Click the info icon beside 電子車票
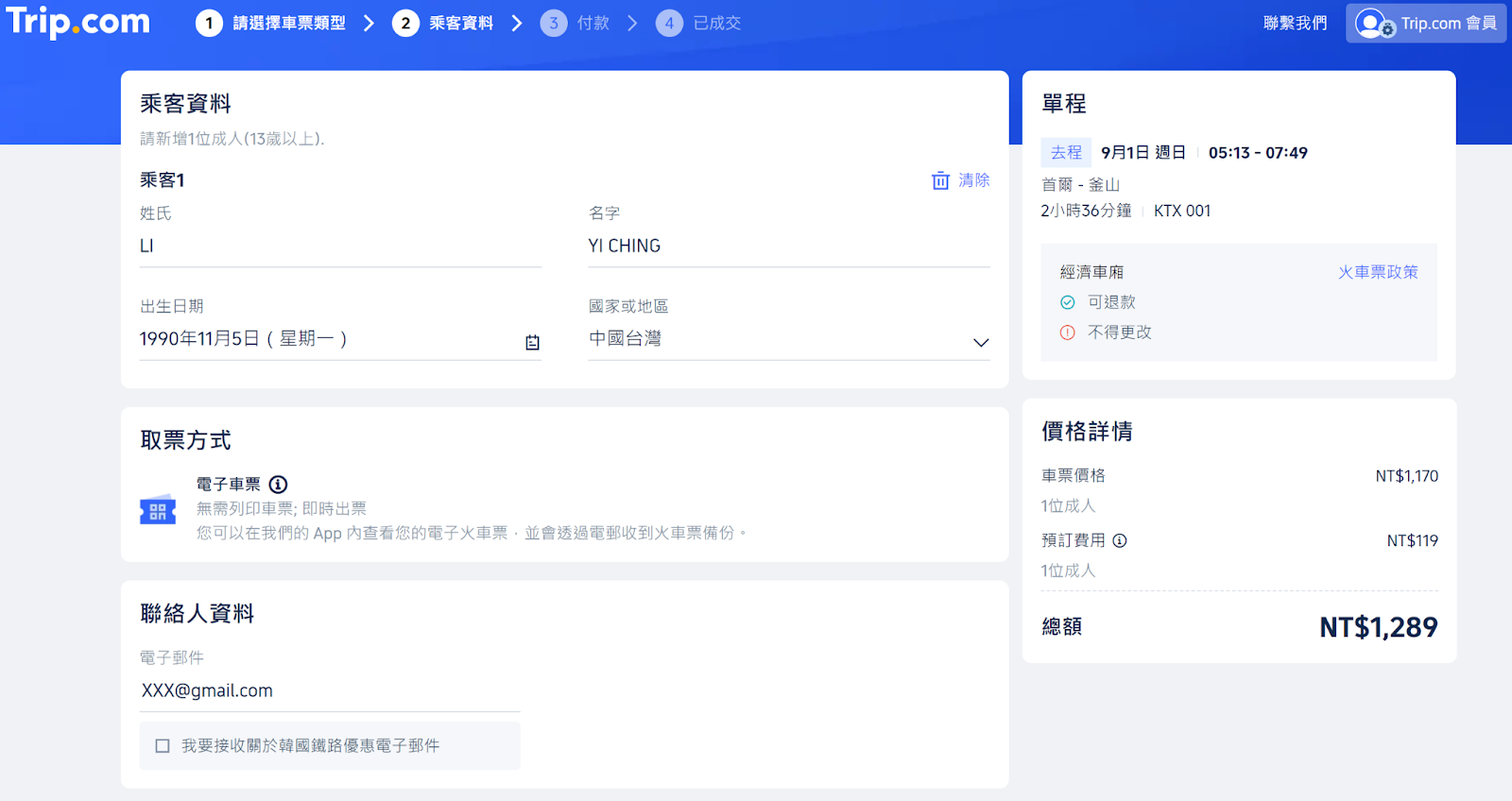 pyautogui.click(x=278, y=485)
